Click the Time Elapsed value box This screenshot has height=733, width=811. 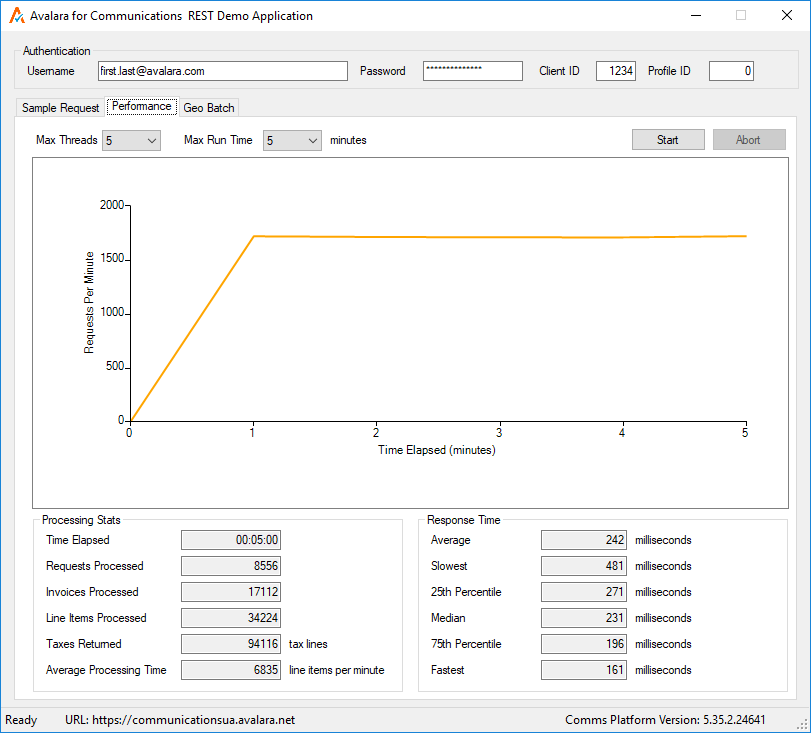pyautogui.click(x=231, y=540)
